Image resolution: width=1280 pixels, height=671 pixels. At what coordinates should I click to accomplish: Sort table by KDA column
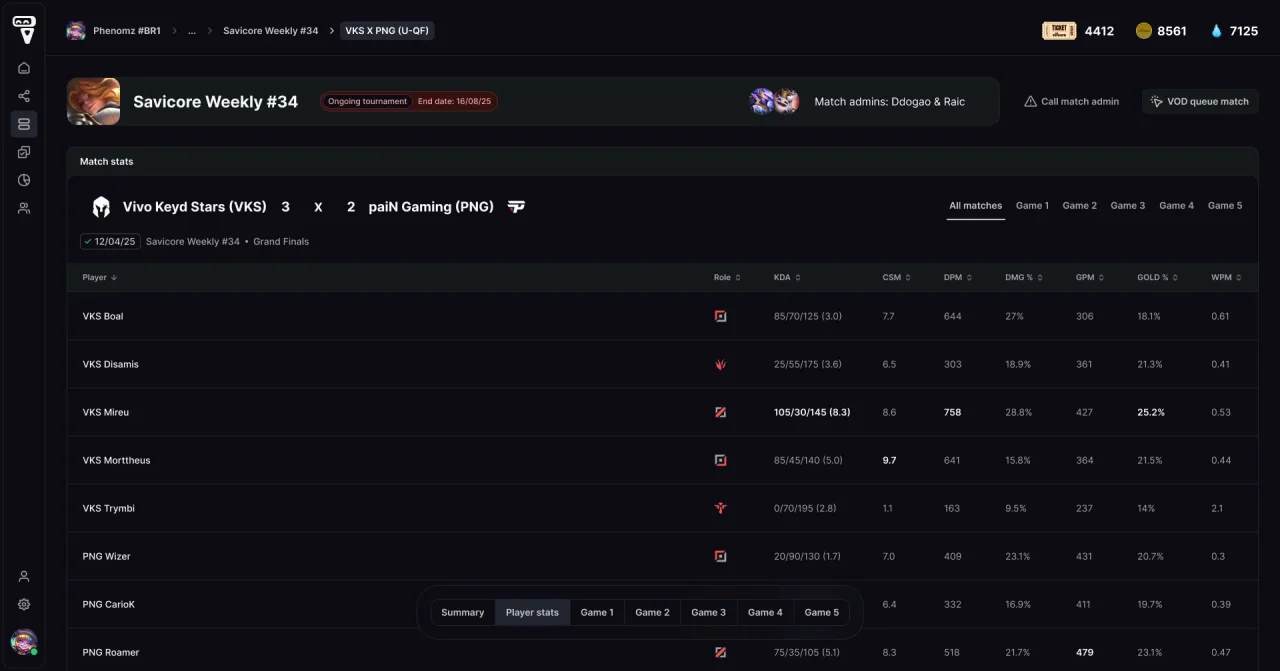[787, 277]
